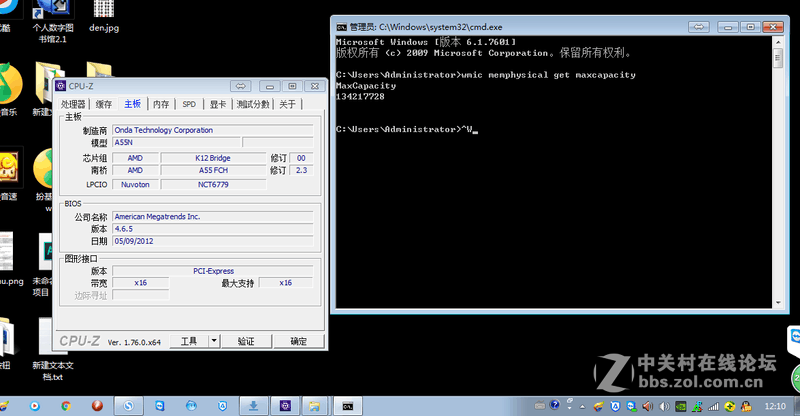800x416 pixels.
Task: Open the white volume speaker tray icon
Action: coord(664,406)
